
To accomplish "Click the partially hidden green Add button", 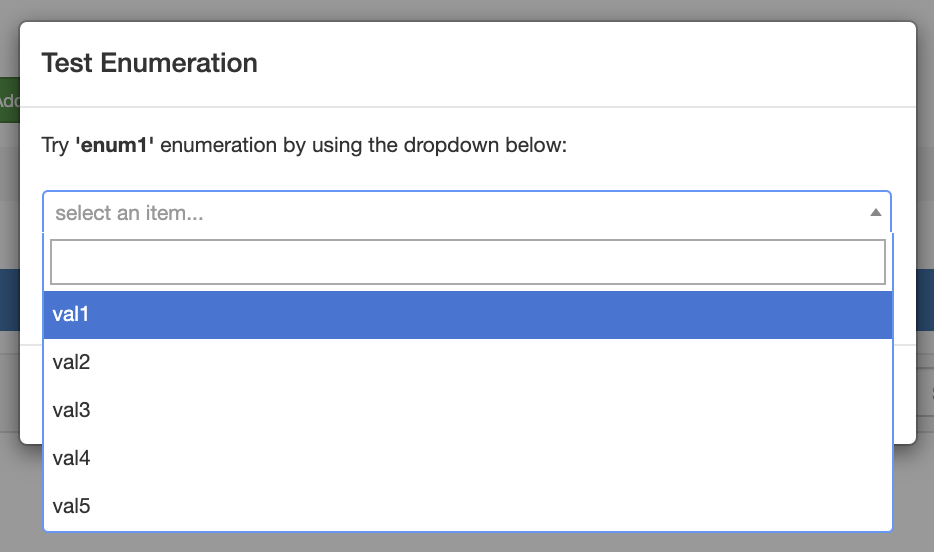I will tap(9, 100).
